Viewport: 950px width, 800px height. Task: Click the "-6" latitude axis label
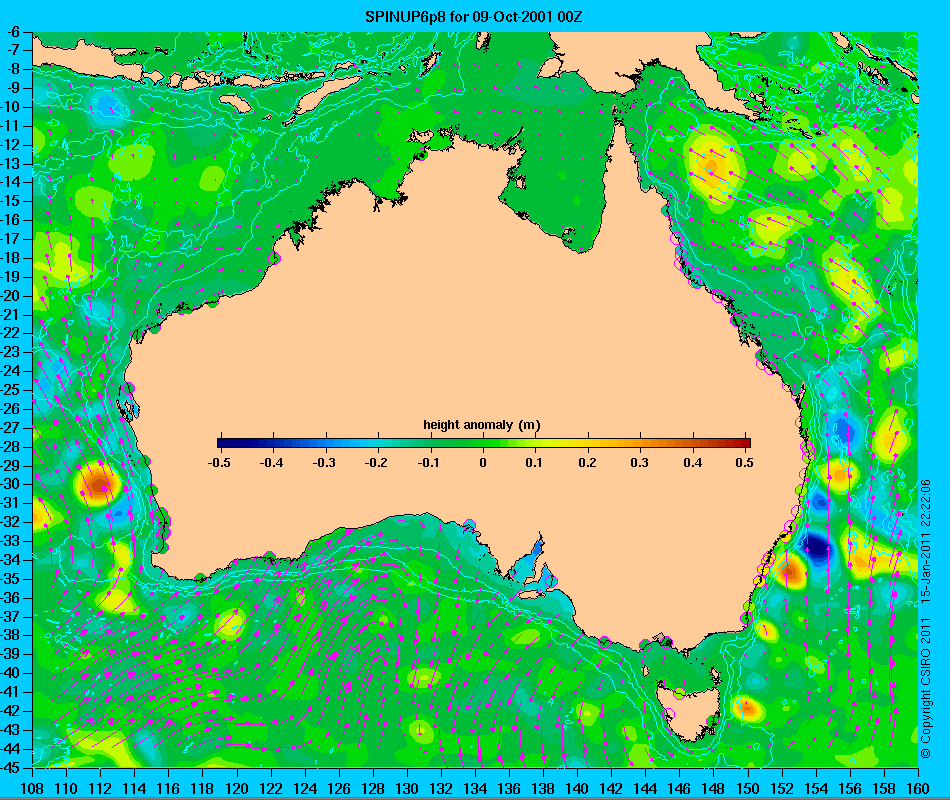(13, 32)
